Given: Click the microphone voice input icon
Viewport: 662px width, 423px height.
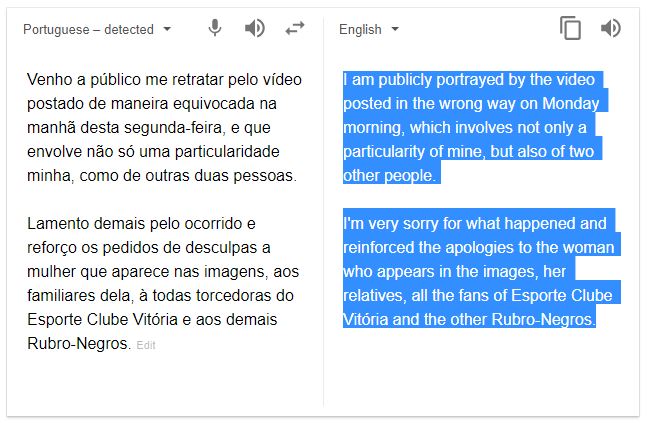Looking at the screenshot, I should click(x=215, y=28).
